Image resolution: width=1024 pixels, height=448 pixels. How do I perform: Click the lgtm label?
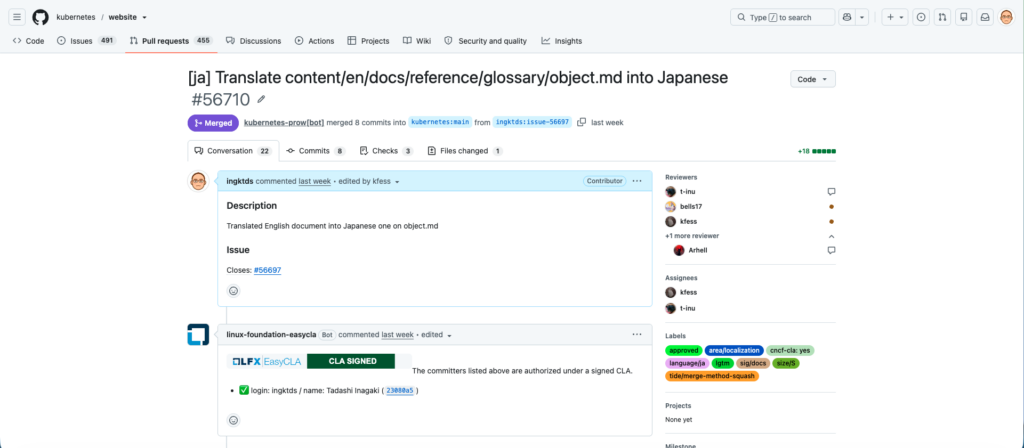722,363
